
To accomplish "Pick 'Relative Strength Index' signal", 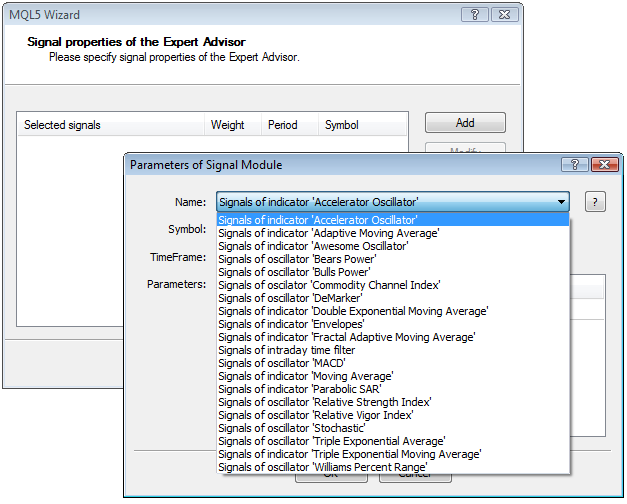I will pyautogui.click(x=393, y=402).
